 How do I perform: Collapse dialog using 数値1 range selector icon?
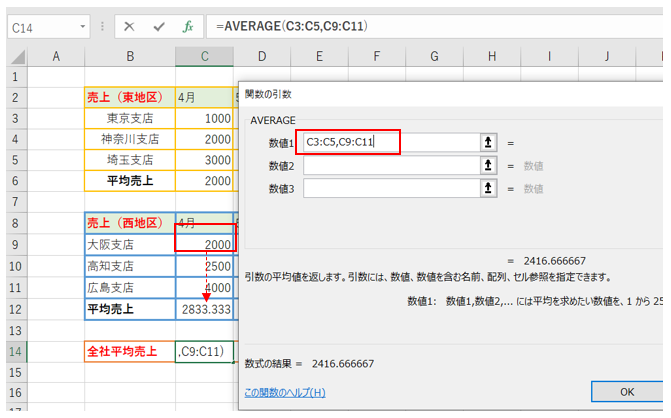[x=487, y=142]
